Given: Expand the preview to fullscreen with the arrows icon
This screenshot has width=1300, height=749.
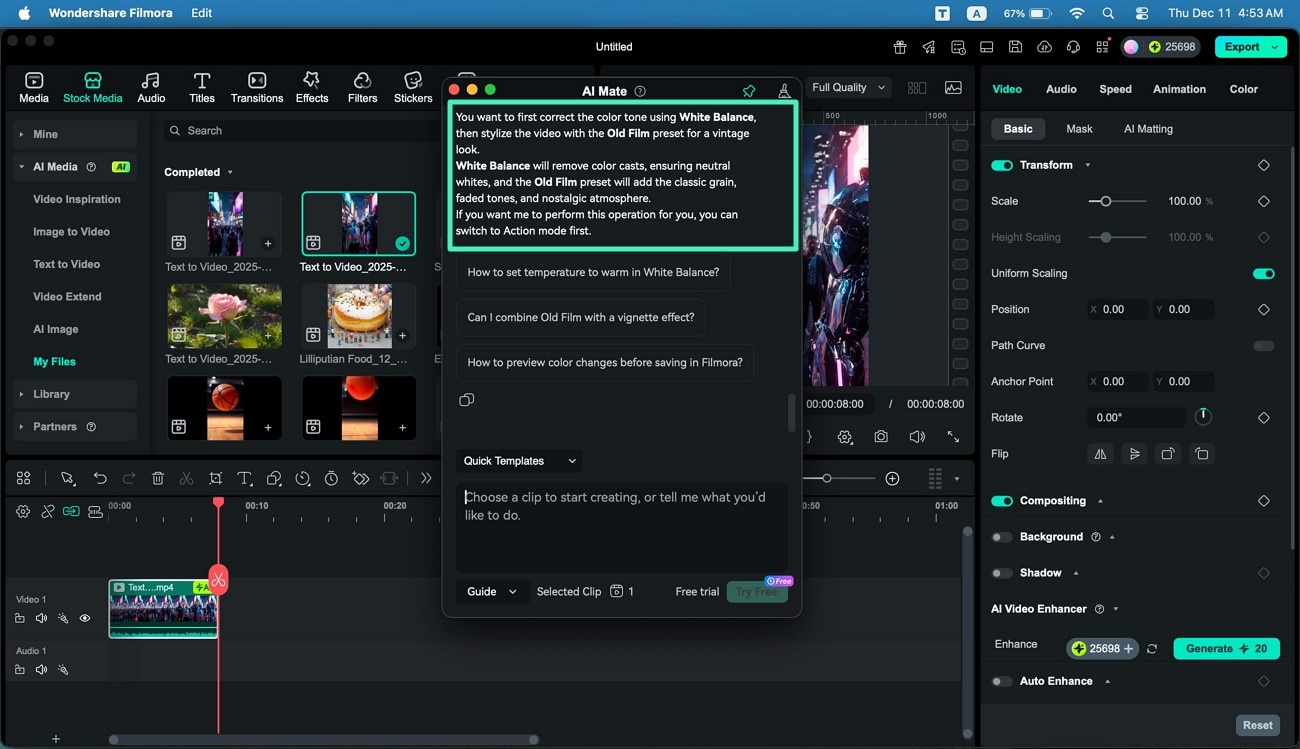Looking at the screenshot, I should click(x=952, y=436).
